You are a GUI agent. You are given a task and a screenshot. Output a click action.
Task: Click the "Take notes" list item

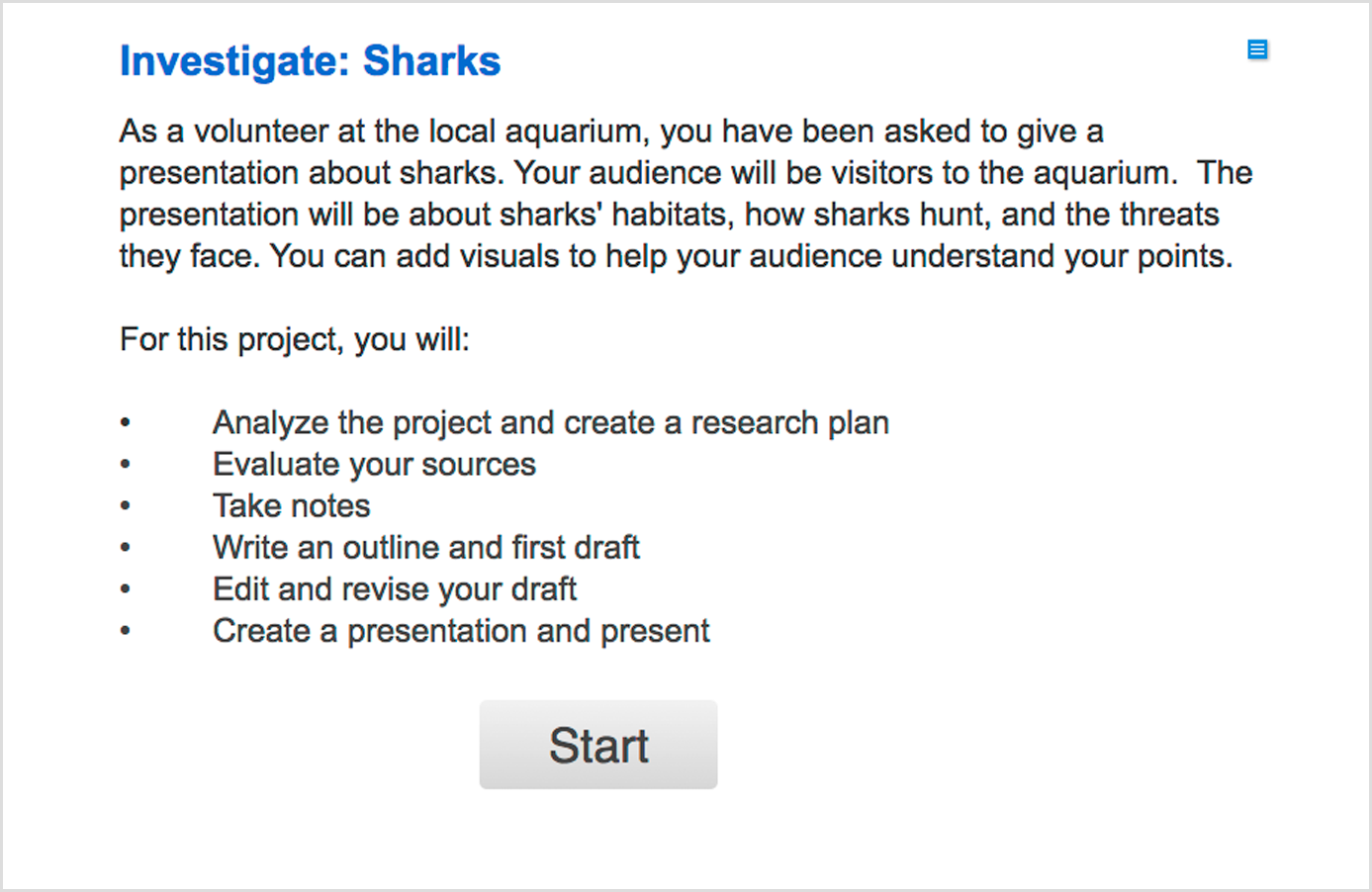(292, 505)
